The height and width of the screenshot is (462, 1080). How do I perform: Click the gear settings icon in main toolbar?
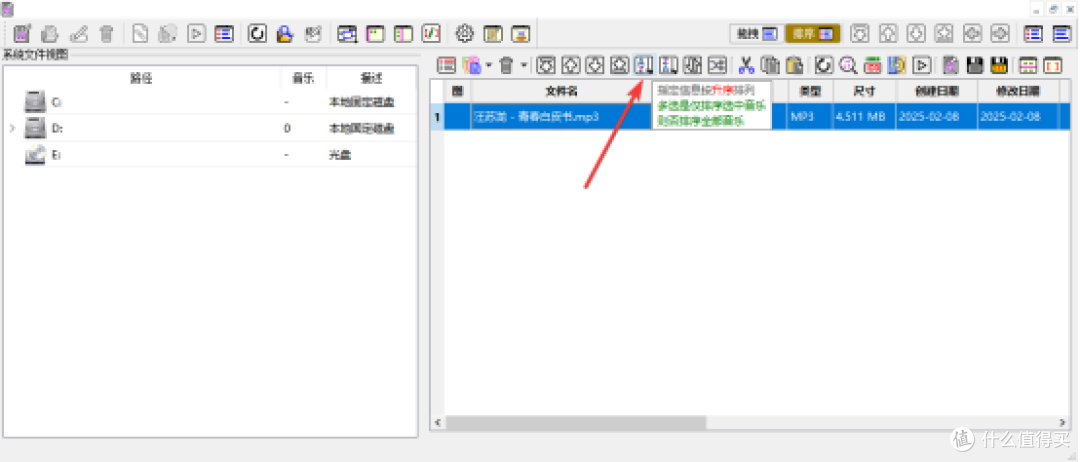tap(466, 33)
